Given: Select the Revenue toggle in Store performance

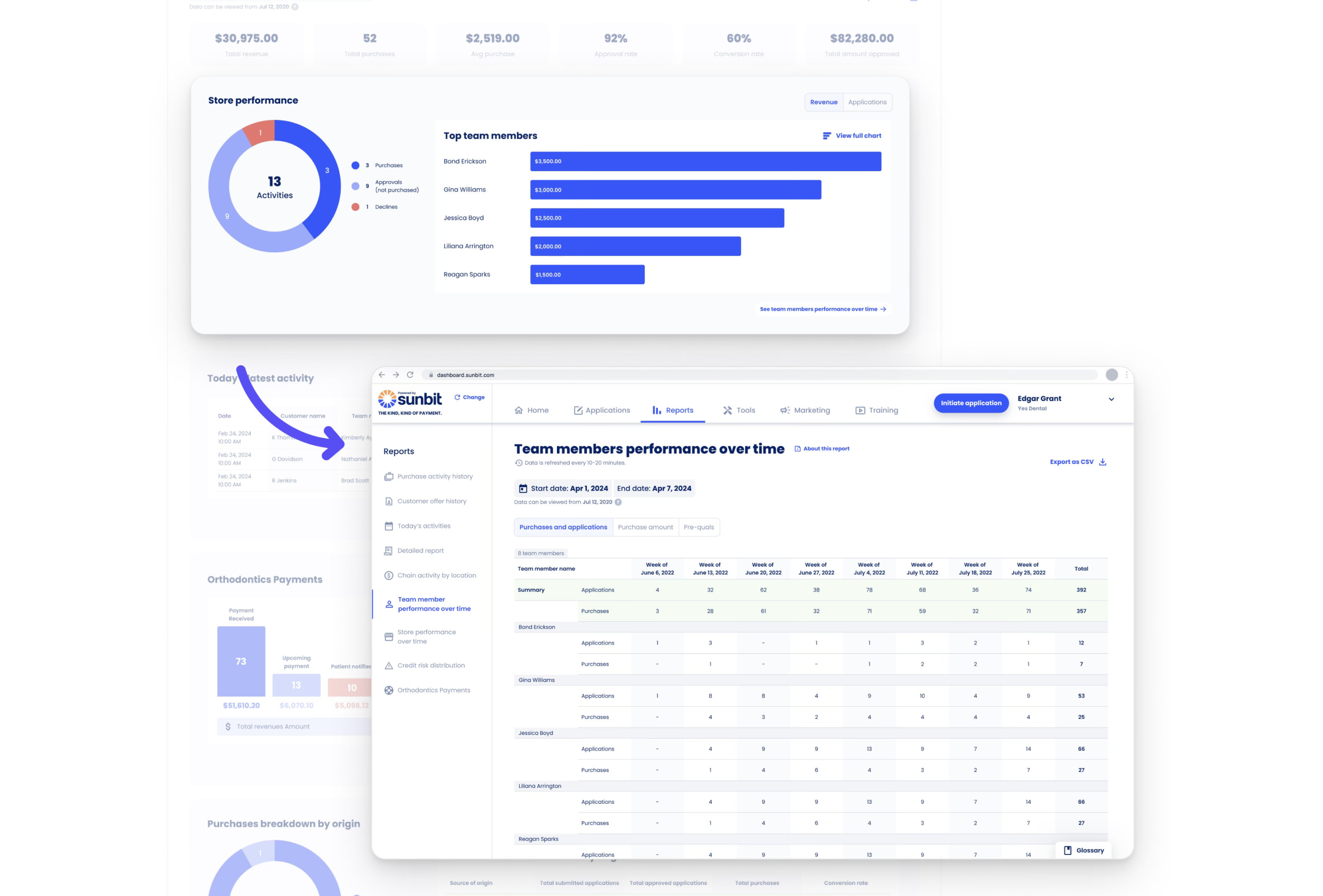Looking at the screenshot, I should click(x=823, y=102).
